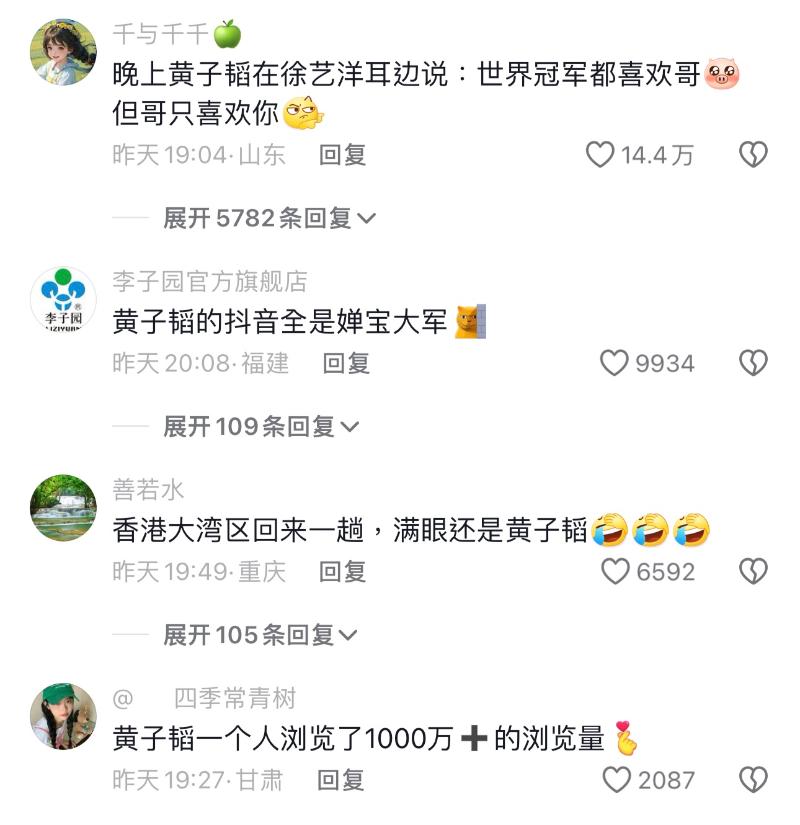Dislike 千与千千's comment with broken heart
Viewport: 800px width, 825px height.
(x=753, y=155)
